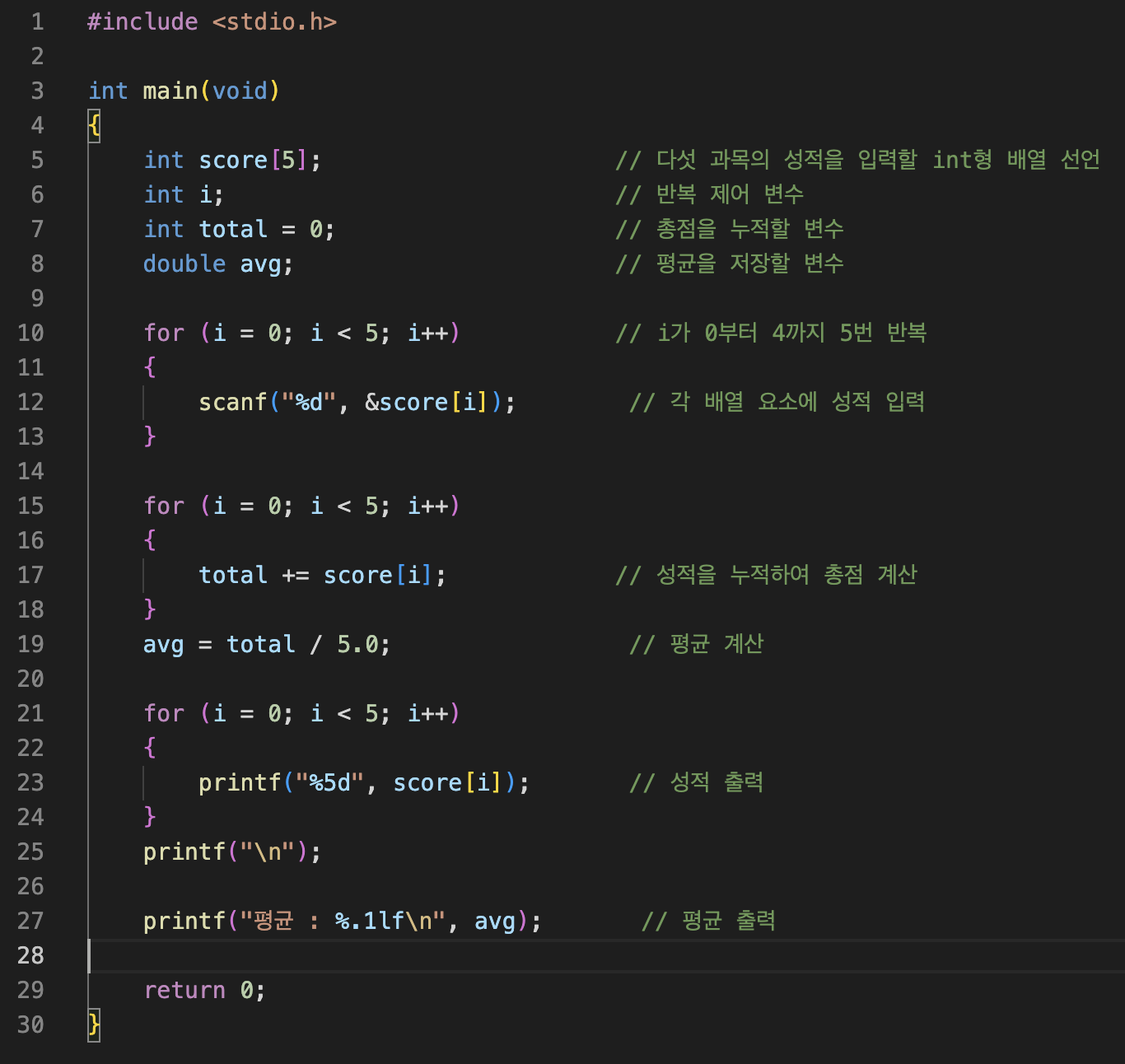Click the comment 'i가 0부터 4까지 5번 반복'
This screenshot has height=1064, width=1125.
click(791, 333)
